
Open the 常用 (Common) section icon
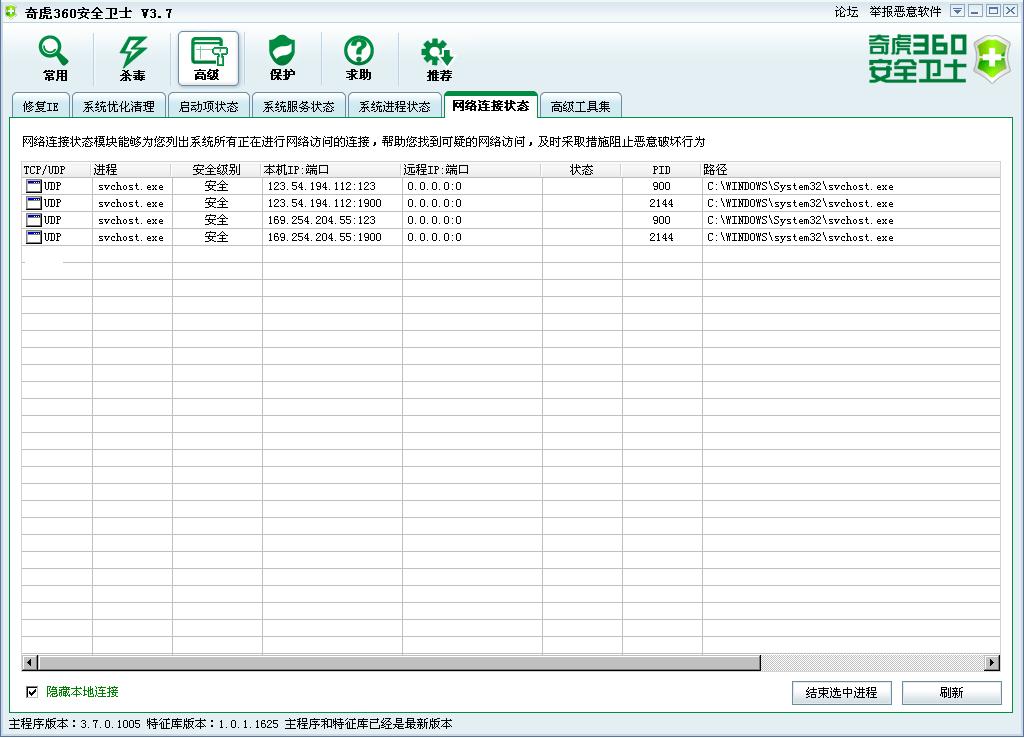[54, 58]
